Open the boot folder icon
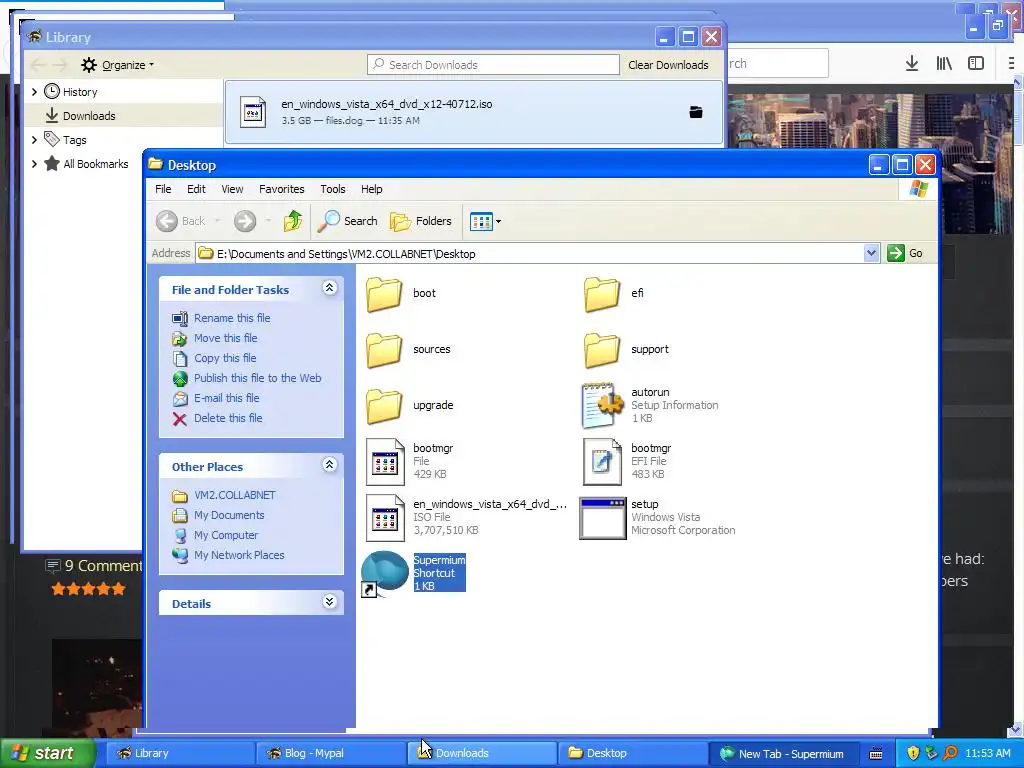This screenshot has height=768, width=1024. point(384,294)
